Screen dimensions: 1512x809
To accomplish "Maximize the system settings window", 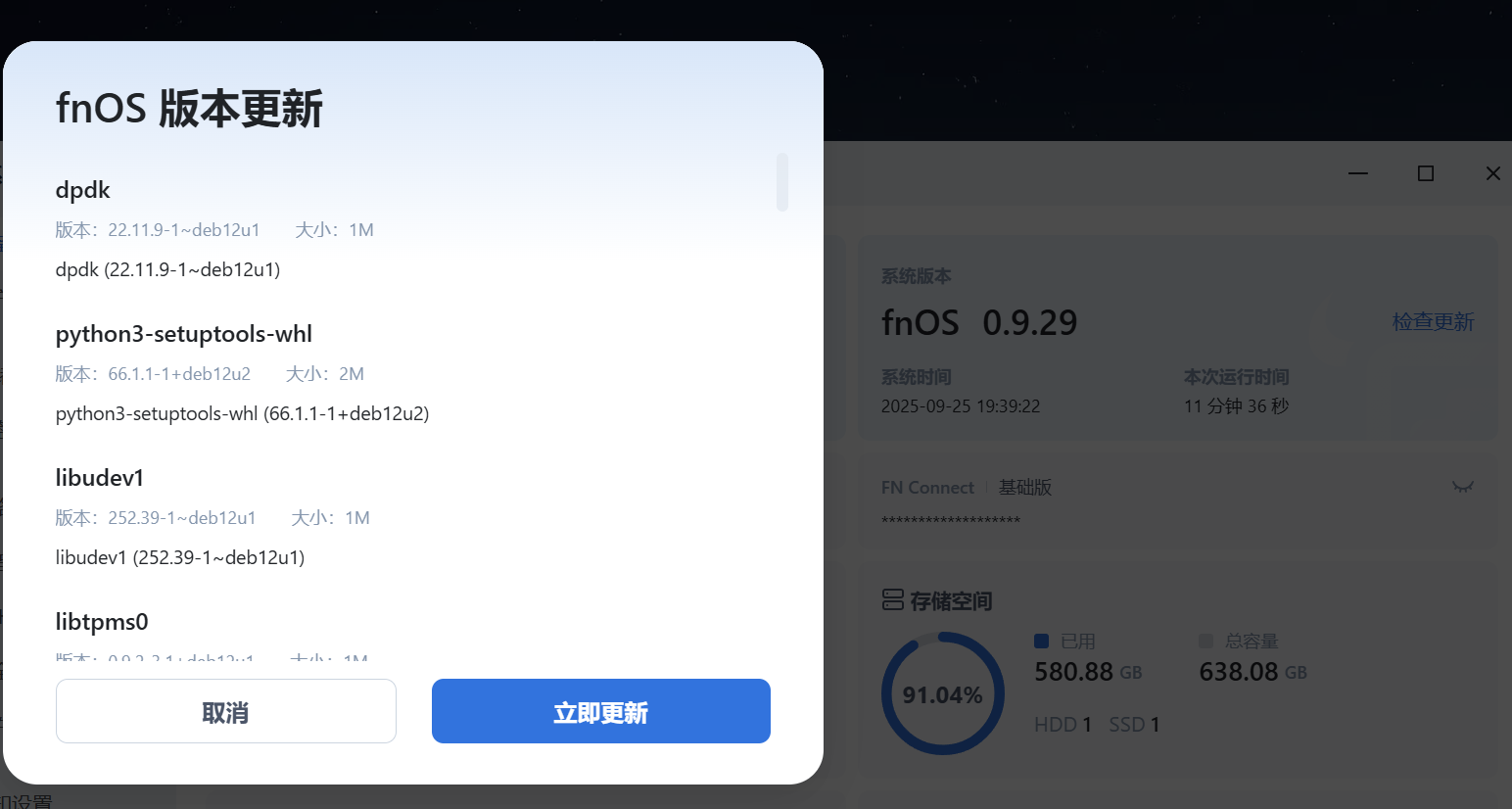I will (x=1426, y=173).
